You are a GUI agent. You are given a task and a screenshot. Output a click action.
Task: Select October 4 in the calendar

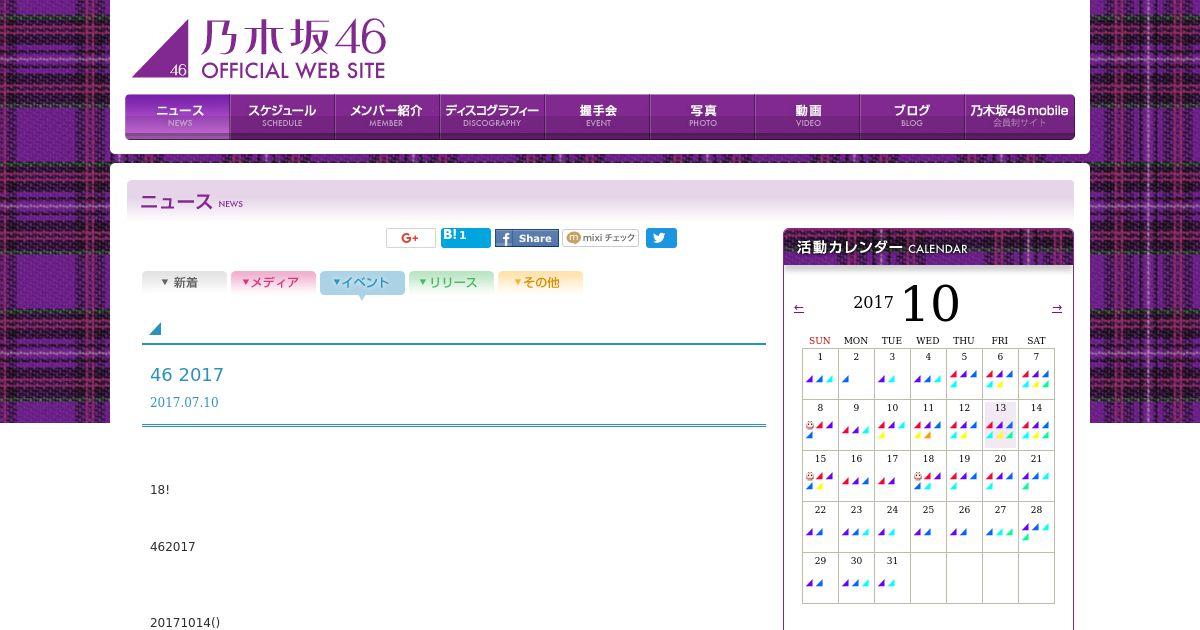pos(928,373)
